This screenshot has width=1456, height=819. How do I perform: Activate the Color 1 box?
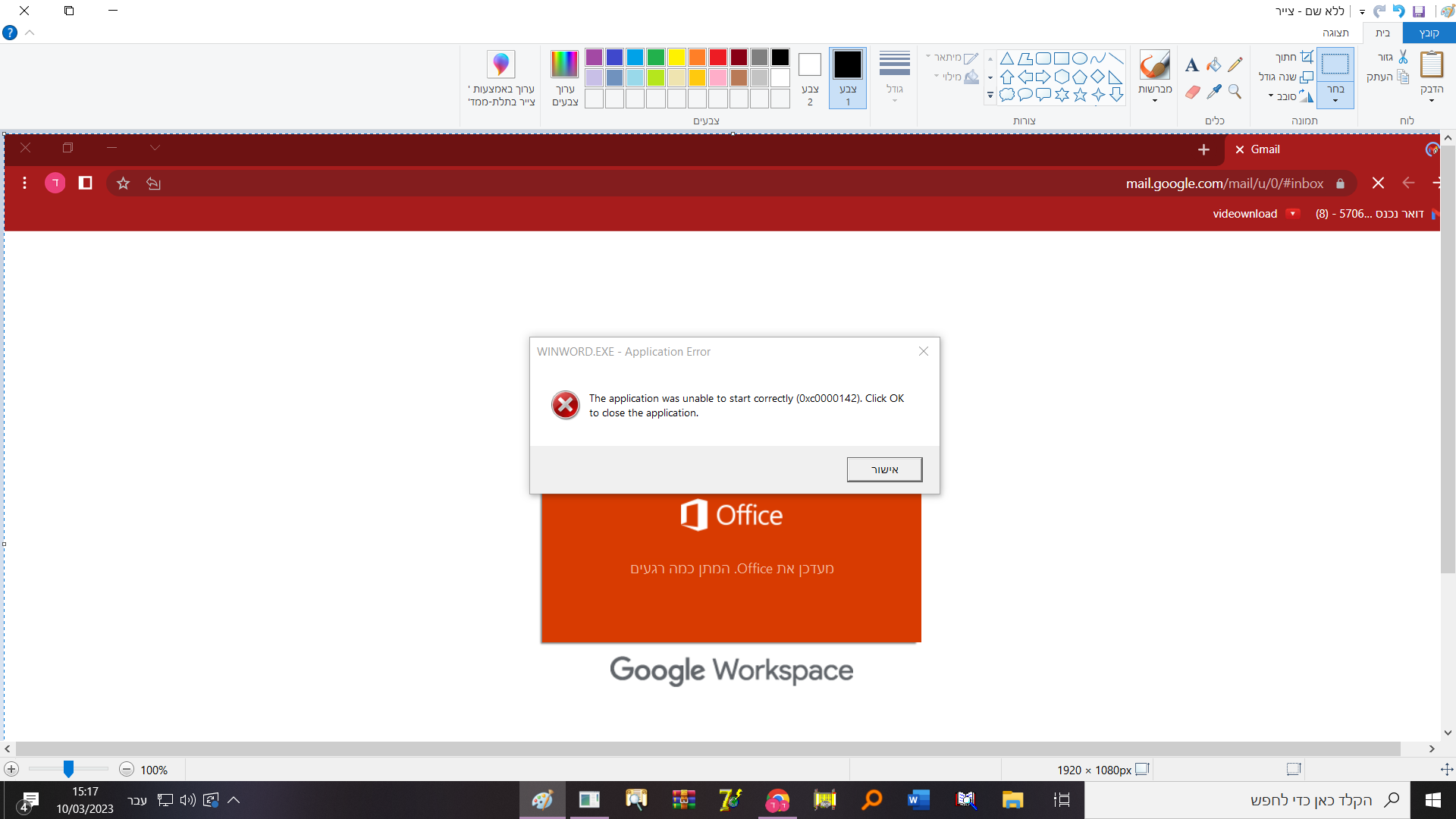[848, 77]
